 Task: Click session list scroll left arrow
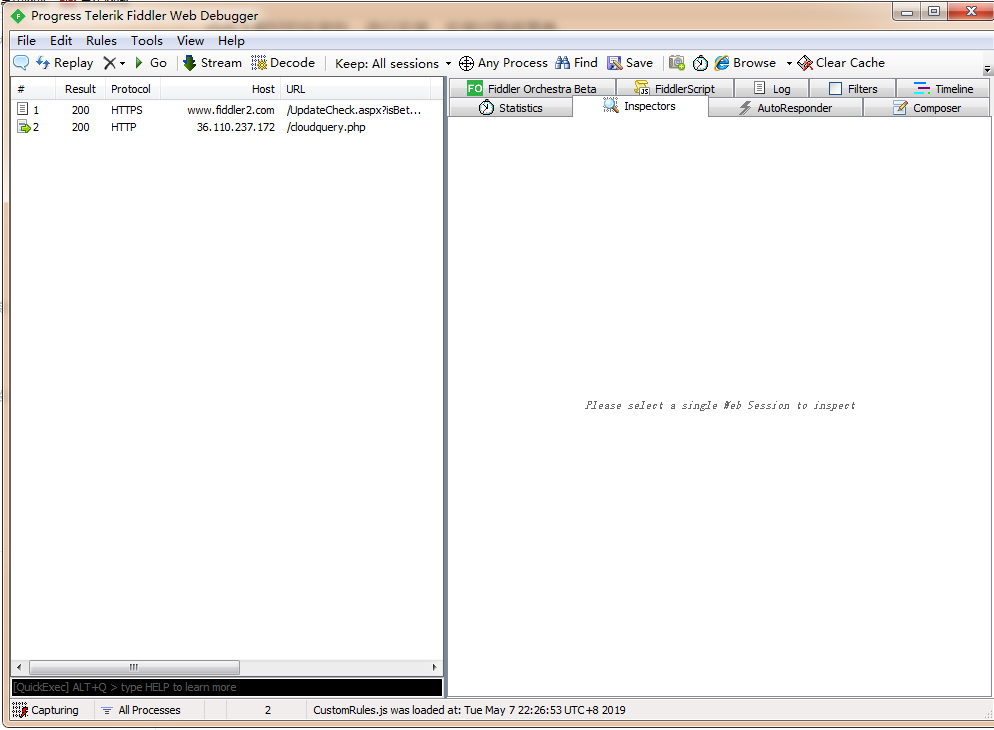pos(19,667)
